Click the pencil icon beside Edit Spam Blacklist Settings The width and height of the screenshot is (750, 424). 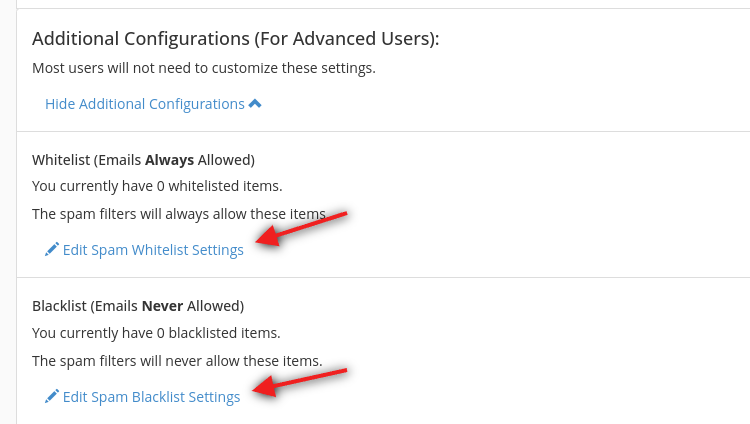[52, 396]
